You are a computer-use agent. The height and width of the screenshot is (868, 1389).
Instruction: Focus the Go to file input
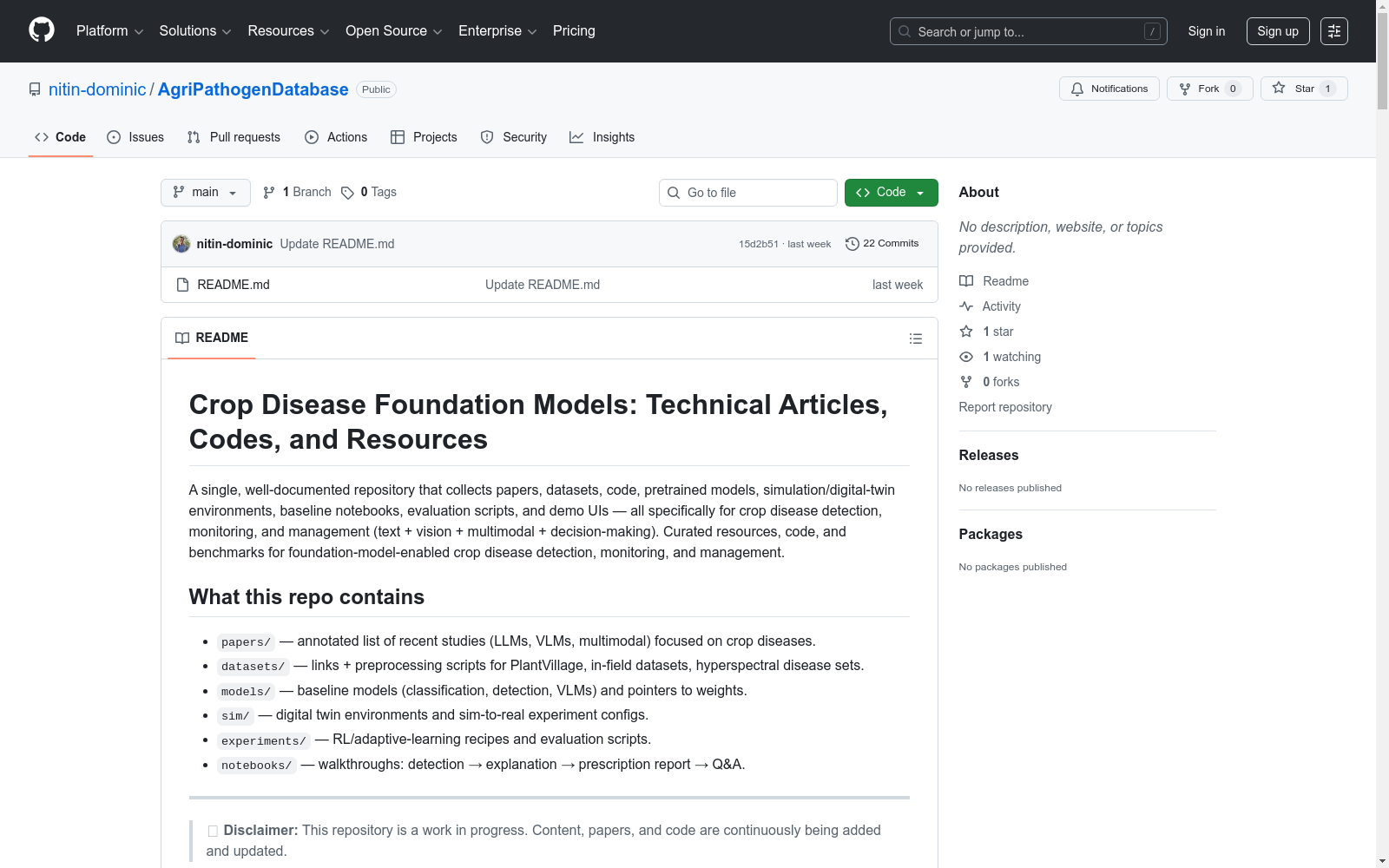pos(748,193)
